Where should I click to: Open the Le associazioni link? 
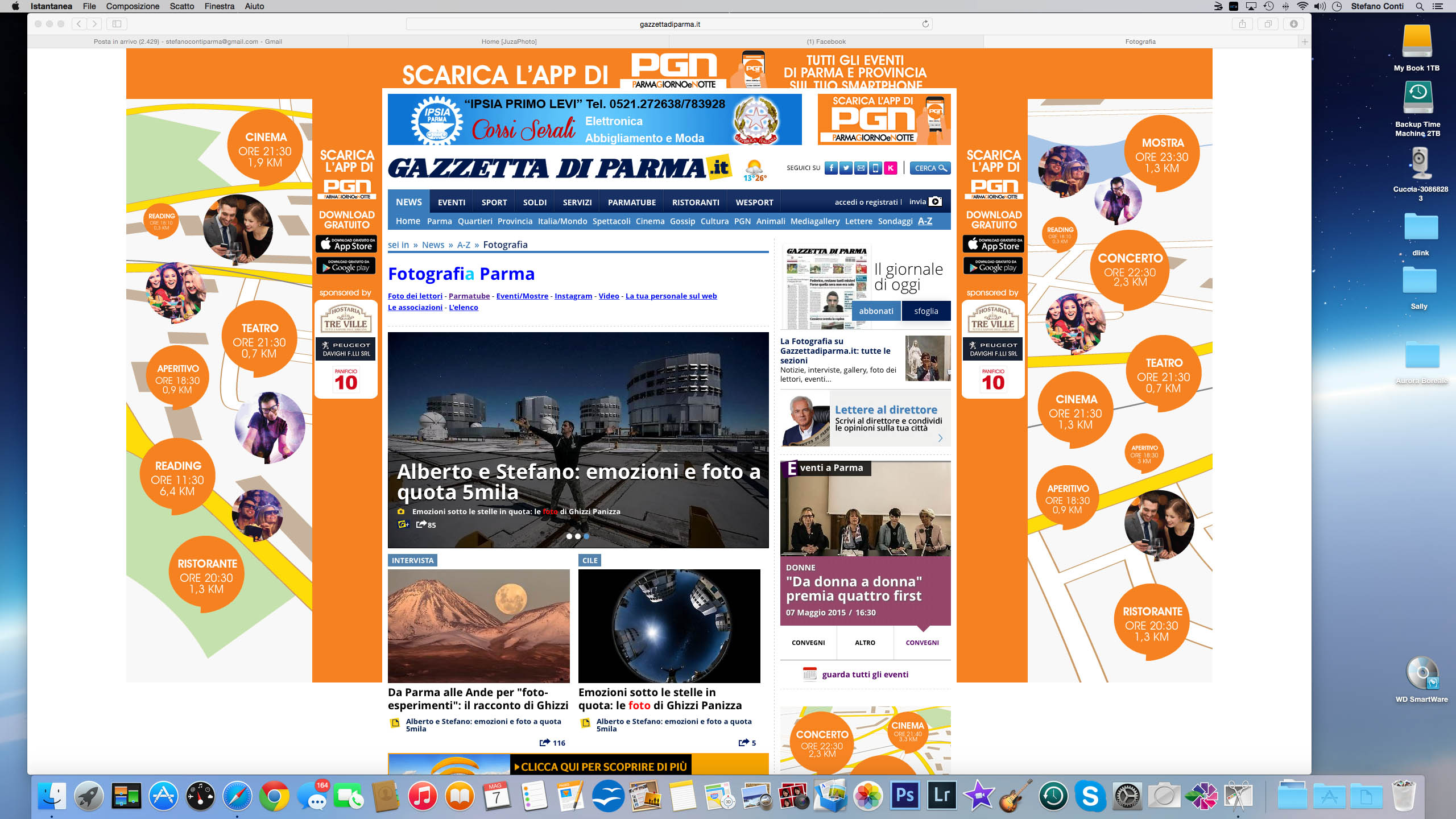(415, 307)
